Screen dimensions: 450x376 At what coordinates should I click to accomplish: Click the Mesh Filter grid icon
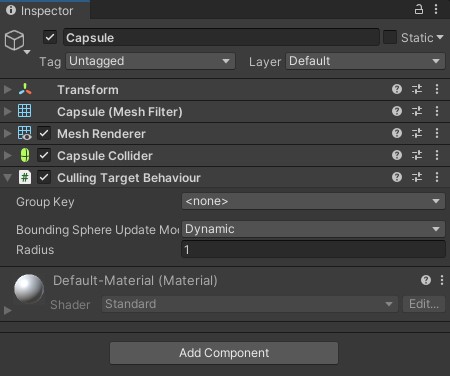(25, 111)
